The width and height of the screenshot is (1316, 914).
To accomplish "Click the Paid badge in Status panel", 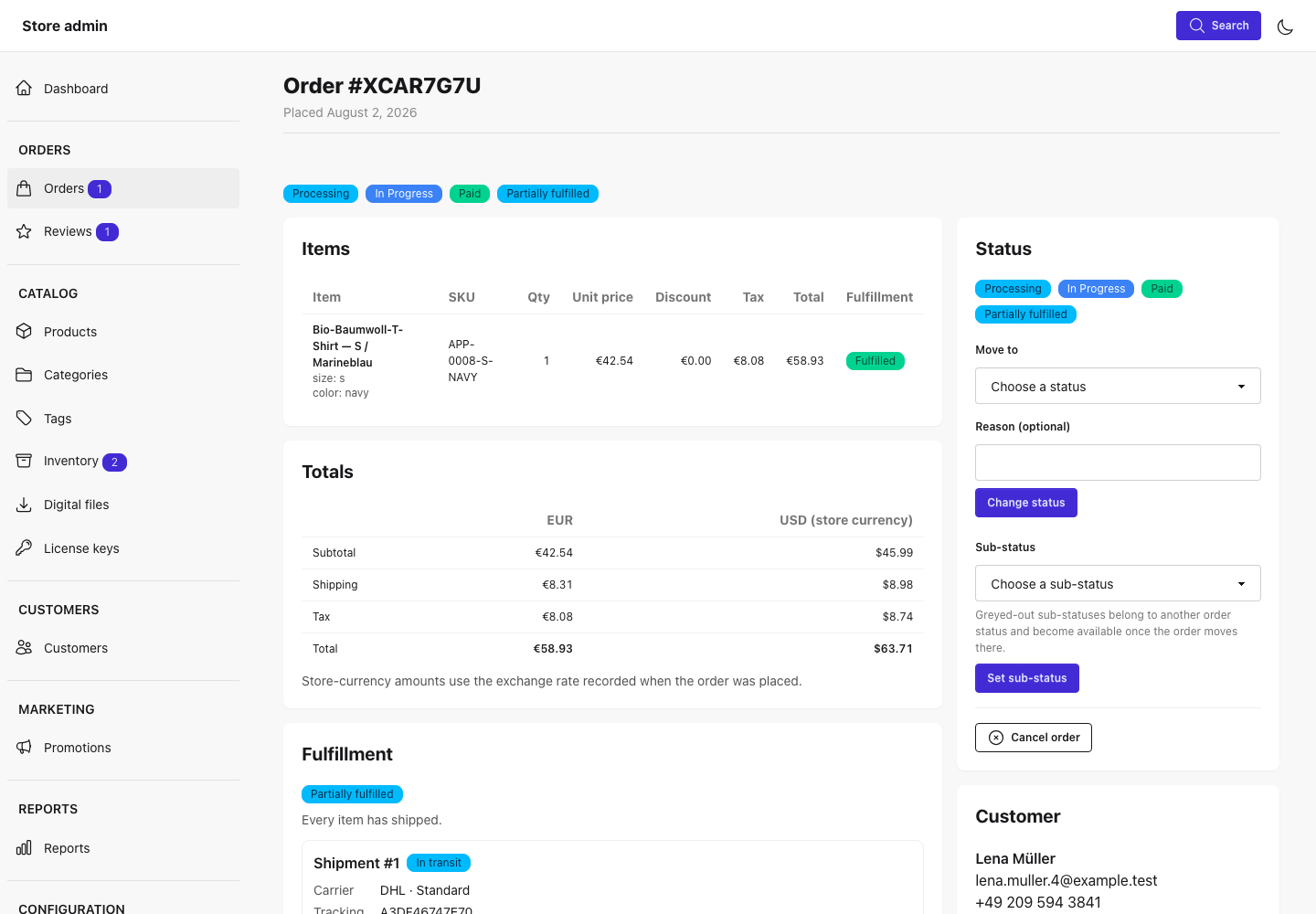I will pyautogui.click(x=1162, y=289).
